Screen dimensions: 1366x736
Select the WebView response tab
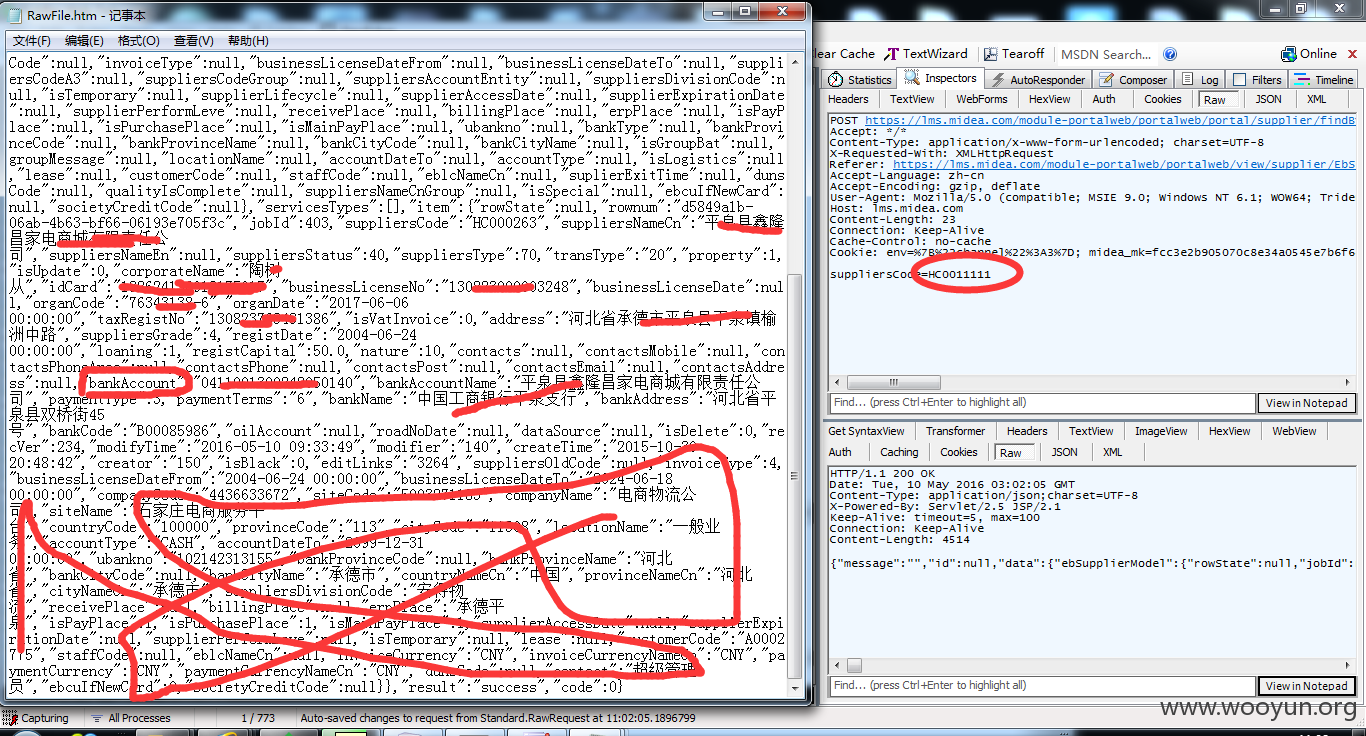click(x=1294, y=431)
